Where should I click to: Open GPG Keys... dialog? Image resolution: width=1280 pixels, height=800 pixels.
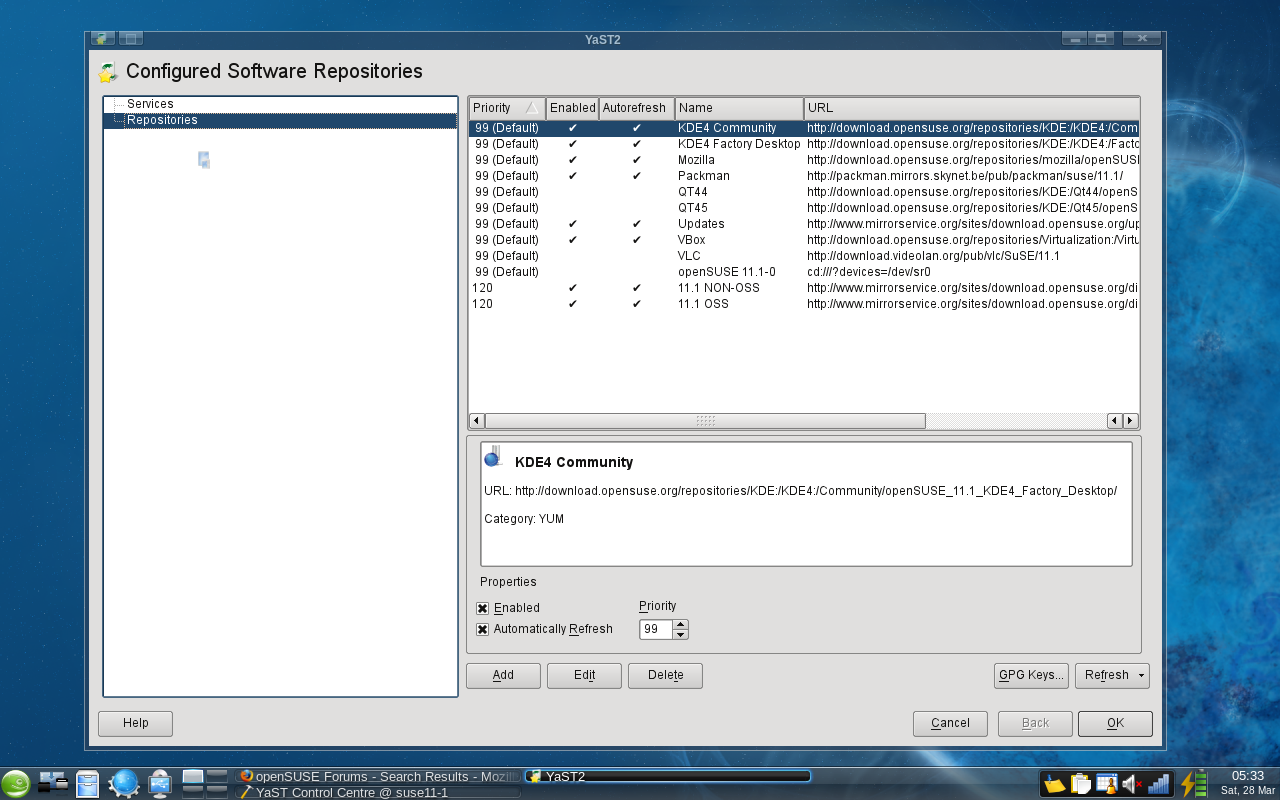pyautogui.click(x=1031, y=676)
